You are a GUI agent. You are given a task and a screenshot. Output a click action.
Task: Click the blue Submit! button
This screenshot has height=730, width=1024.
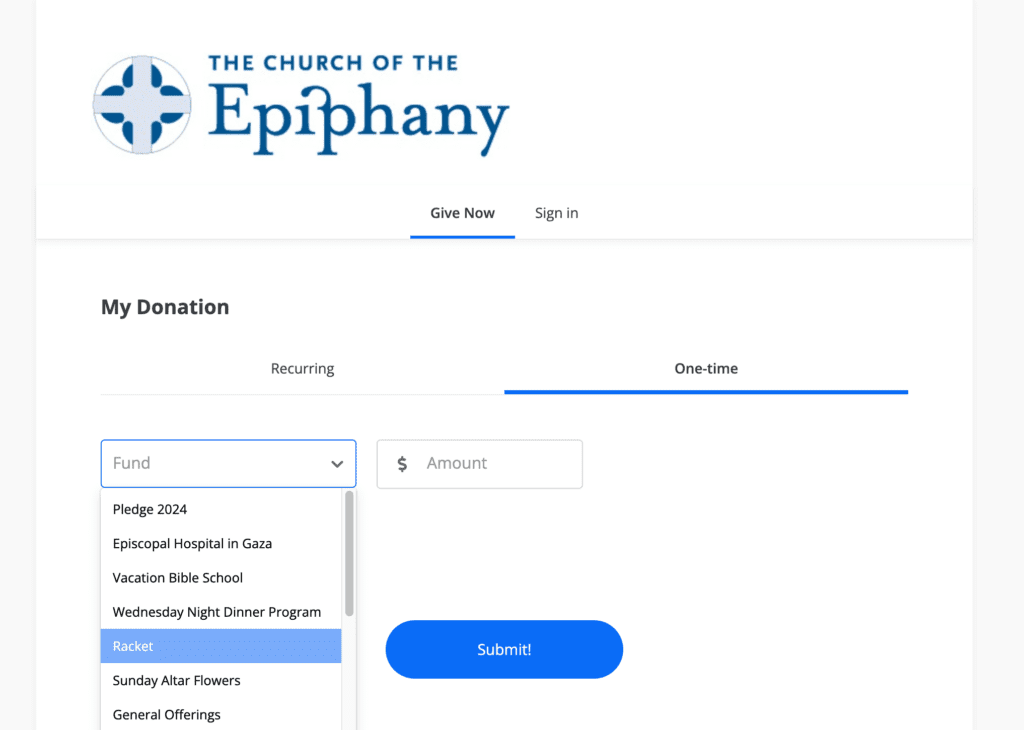(504, 649)
